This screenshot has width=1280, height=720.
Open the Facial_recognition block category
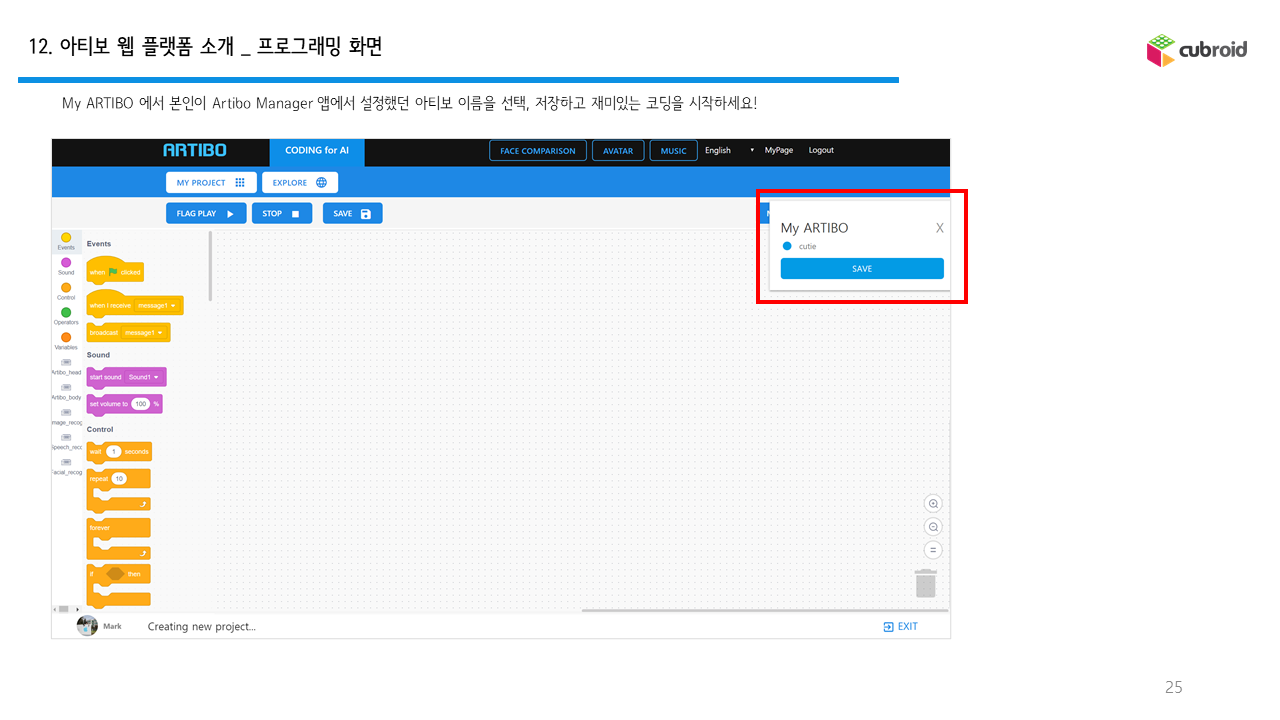tap(66, 466)
